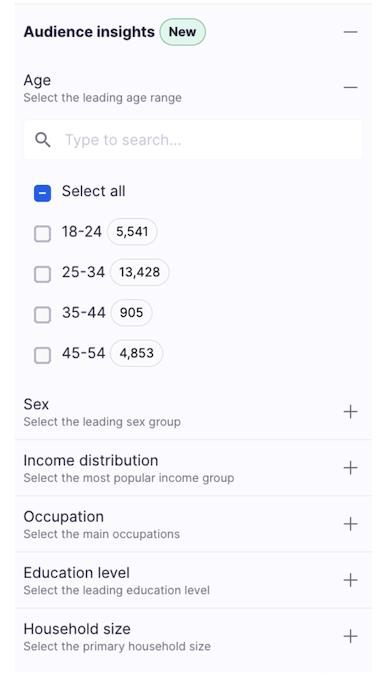
Task: Expand Occupation filter with plus icon
Action: point(350,524)
